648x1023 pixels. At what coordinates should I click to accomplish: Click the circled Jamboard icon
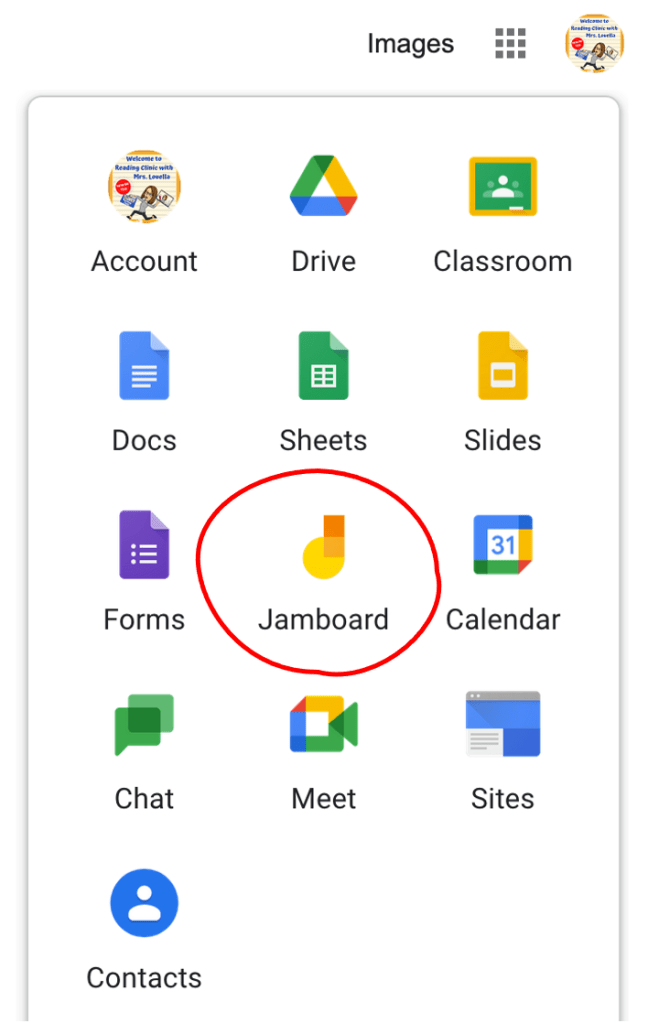(323, 546)
